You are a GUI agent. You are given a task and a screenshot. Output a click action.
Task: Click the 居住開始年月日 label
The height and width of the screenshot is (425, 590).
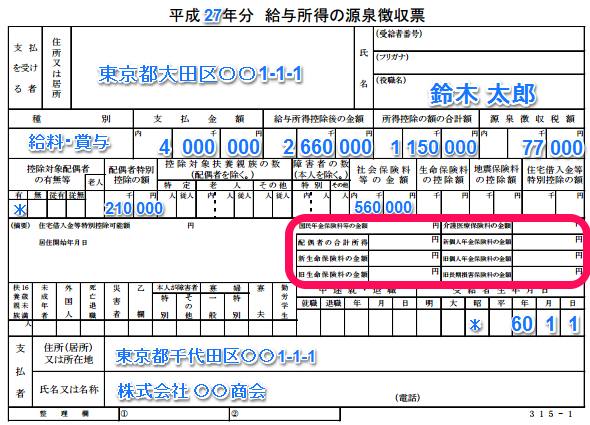[63, 243]
